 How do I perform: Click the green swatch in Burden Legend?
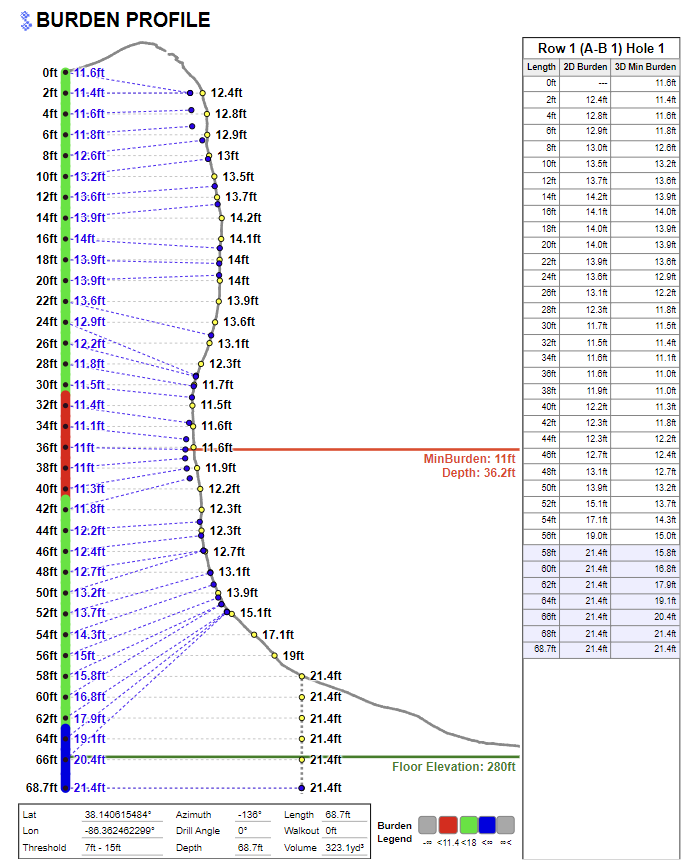[x=467, y=824]
